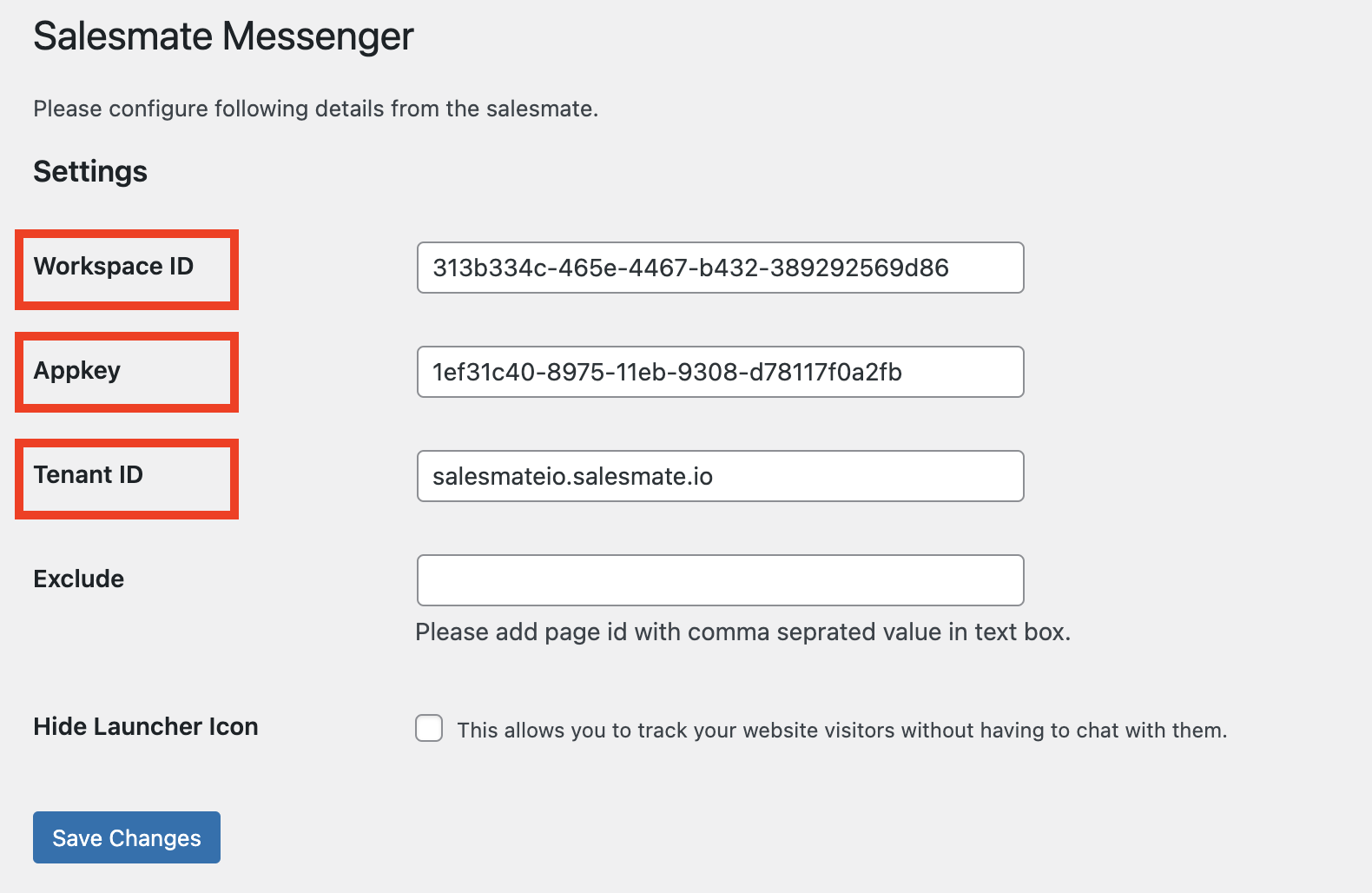The image size is (1372, 893).
Task: Select the salesmateio.salesmate.io value
Action: coord(573,476)
